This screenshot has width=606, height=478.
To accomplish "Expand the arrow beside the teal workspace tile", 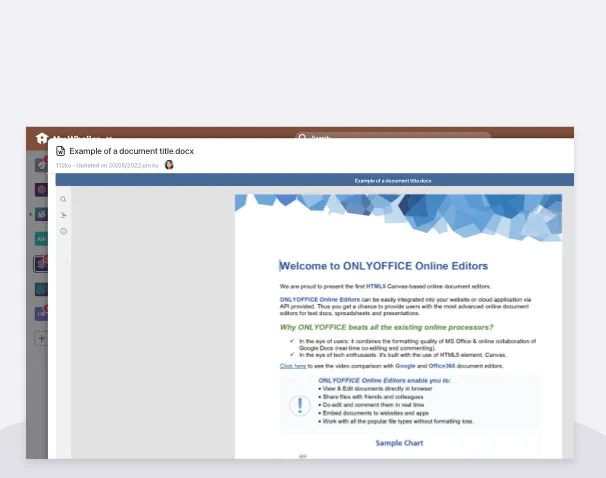I will [x=31, y=214].
